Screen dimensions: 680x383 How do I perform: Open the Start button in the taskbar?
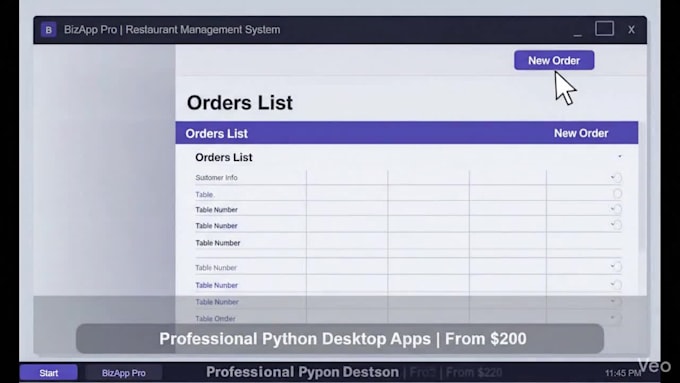[x=49, y=373]
